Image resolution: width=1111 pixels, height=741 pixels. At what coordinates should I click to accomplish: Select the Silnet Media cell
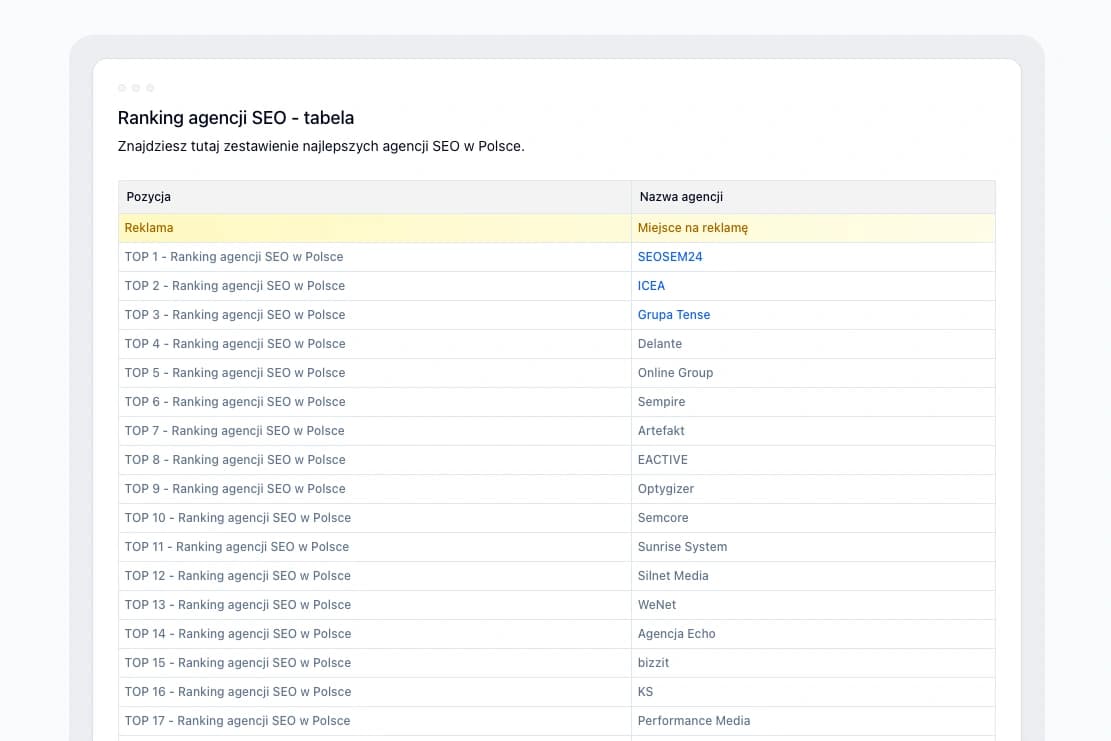tap(673, 576)
